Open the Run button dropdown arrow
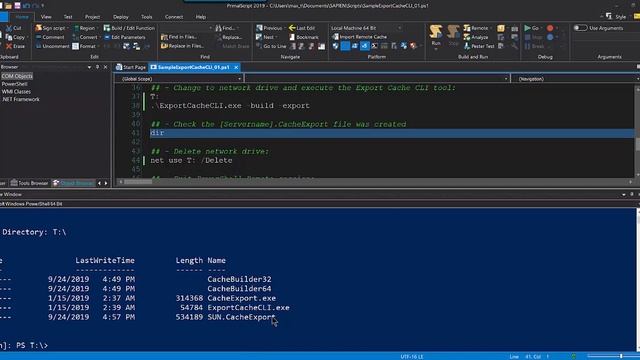This screenshot has height=360, width=640. [x=436, y=49]
